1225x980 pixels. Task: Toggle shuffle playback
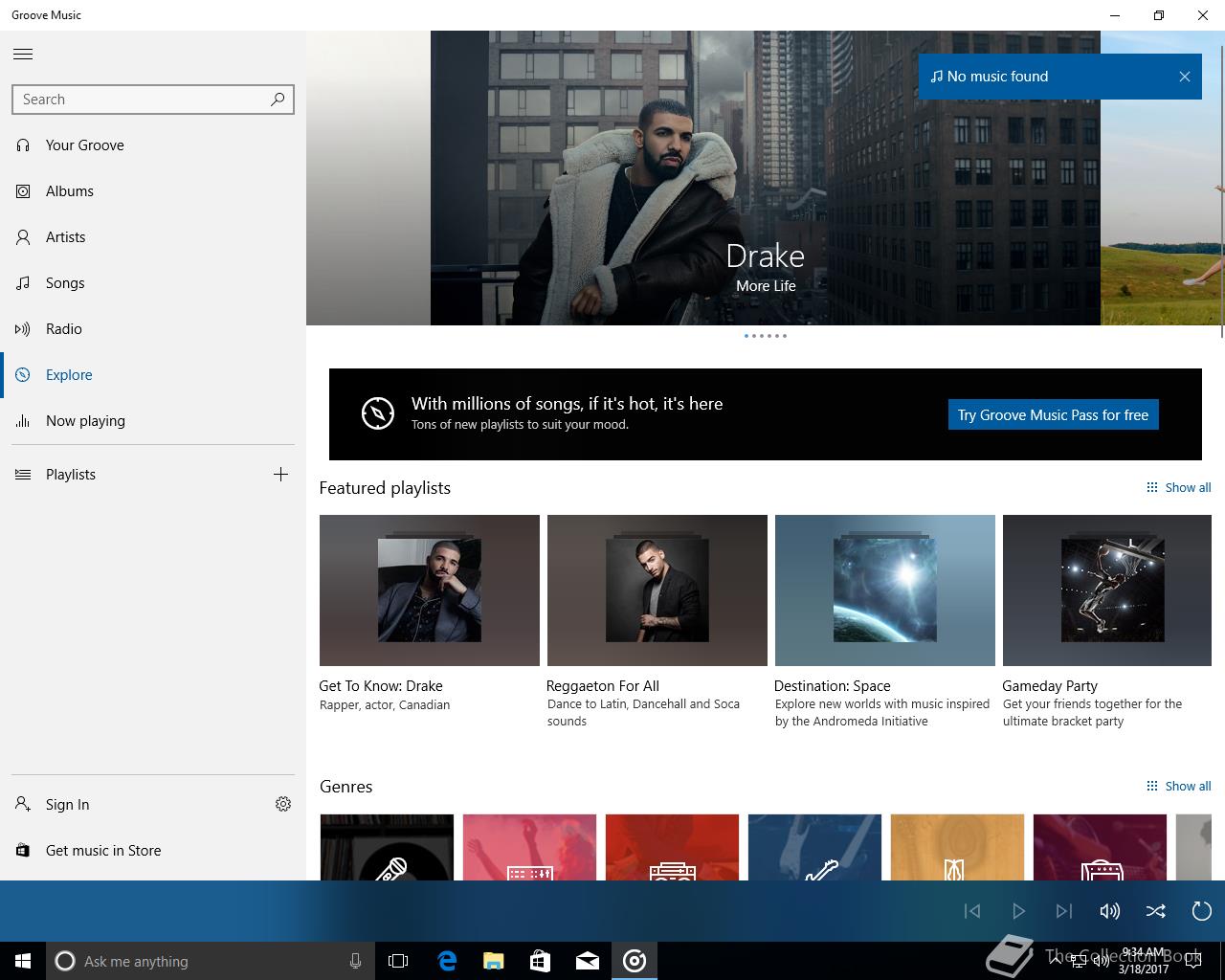click(x=1156, y=911)
